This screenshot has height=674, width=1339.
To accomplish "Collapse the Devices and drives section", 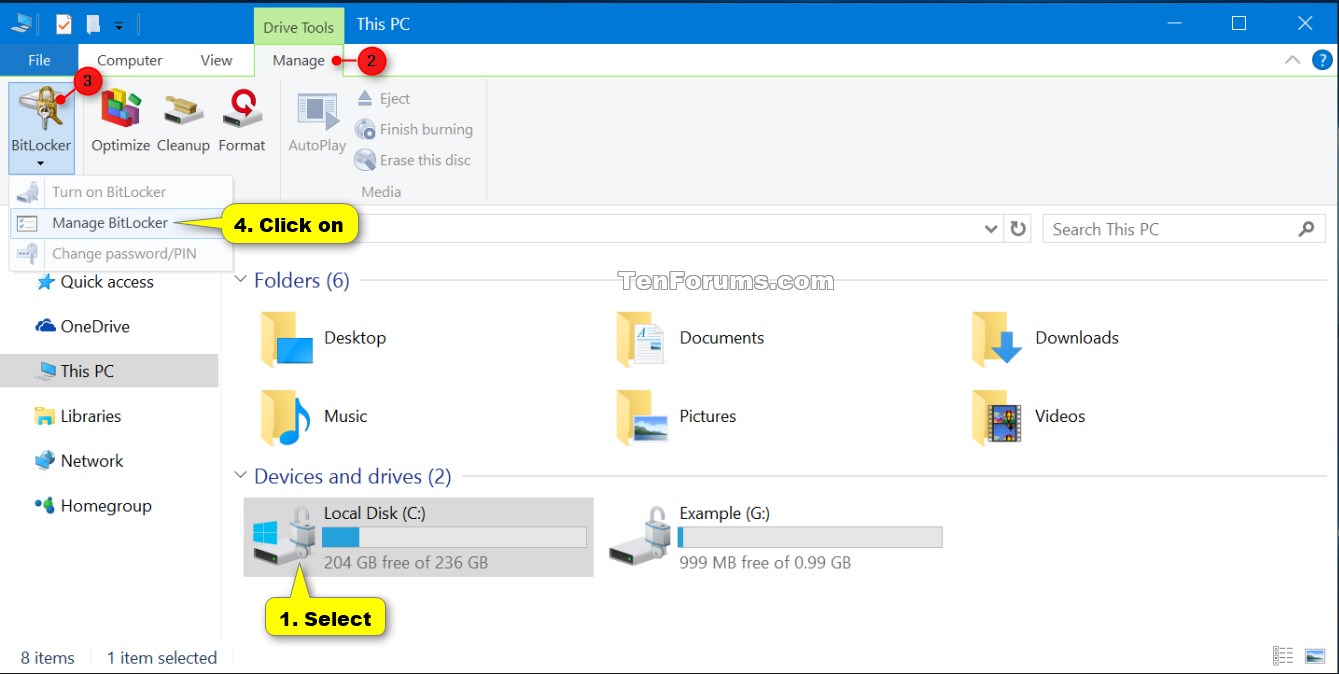I will point(239,476).
